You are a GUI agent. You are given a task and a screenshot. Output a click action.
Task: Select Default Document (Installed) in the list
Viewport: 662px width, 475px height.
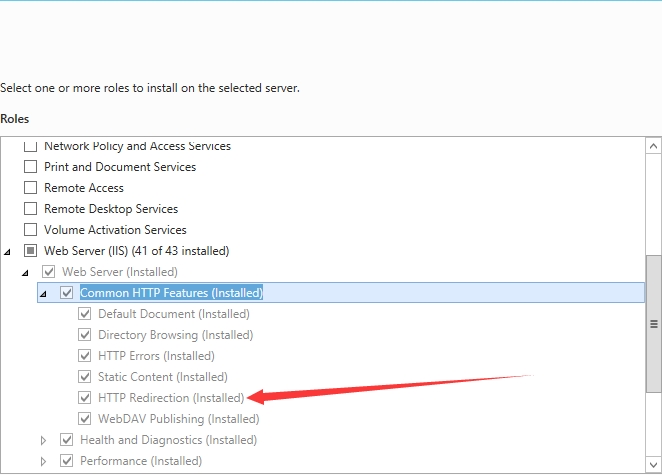tap(174, 314)
